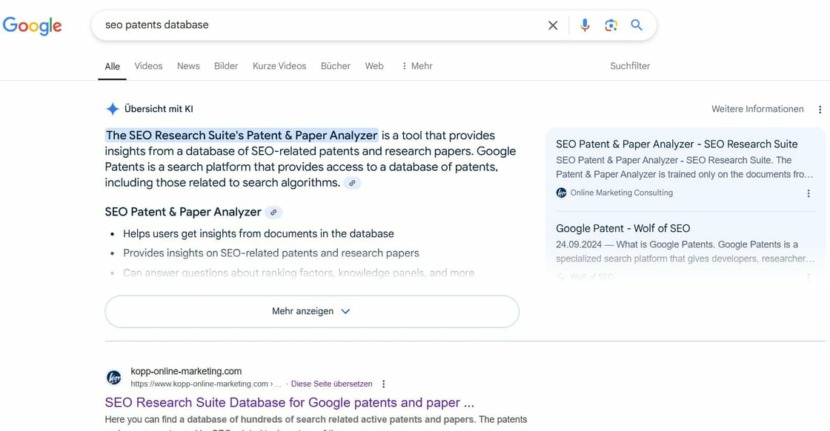Click the link chip after the overview paragraph
This screenshot has width=830, height=431.
(352, 183)
